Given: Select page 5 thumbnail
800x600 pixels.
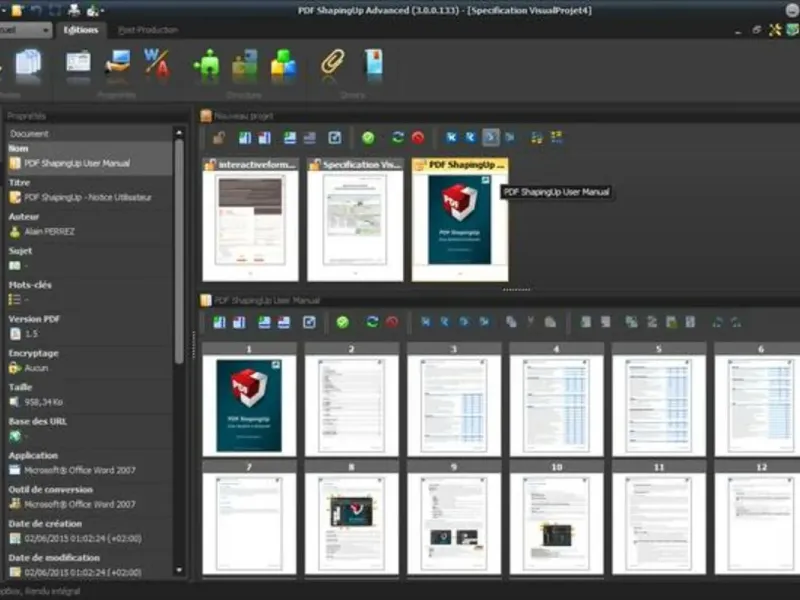Looking at the screenshot, I should click(x=659, y=400).
